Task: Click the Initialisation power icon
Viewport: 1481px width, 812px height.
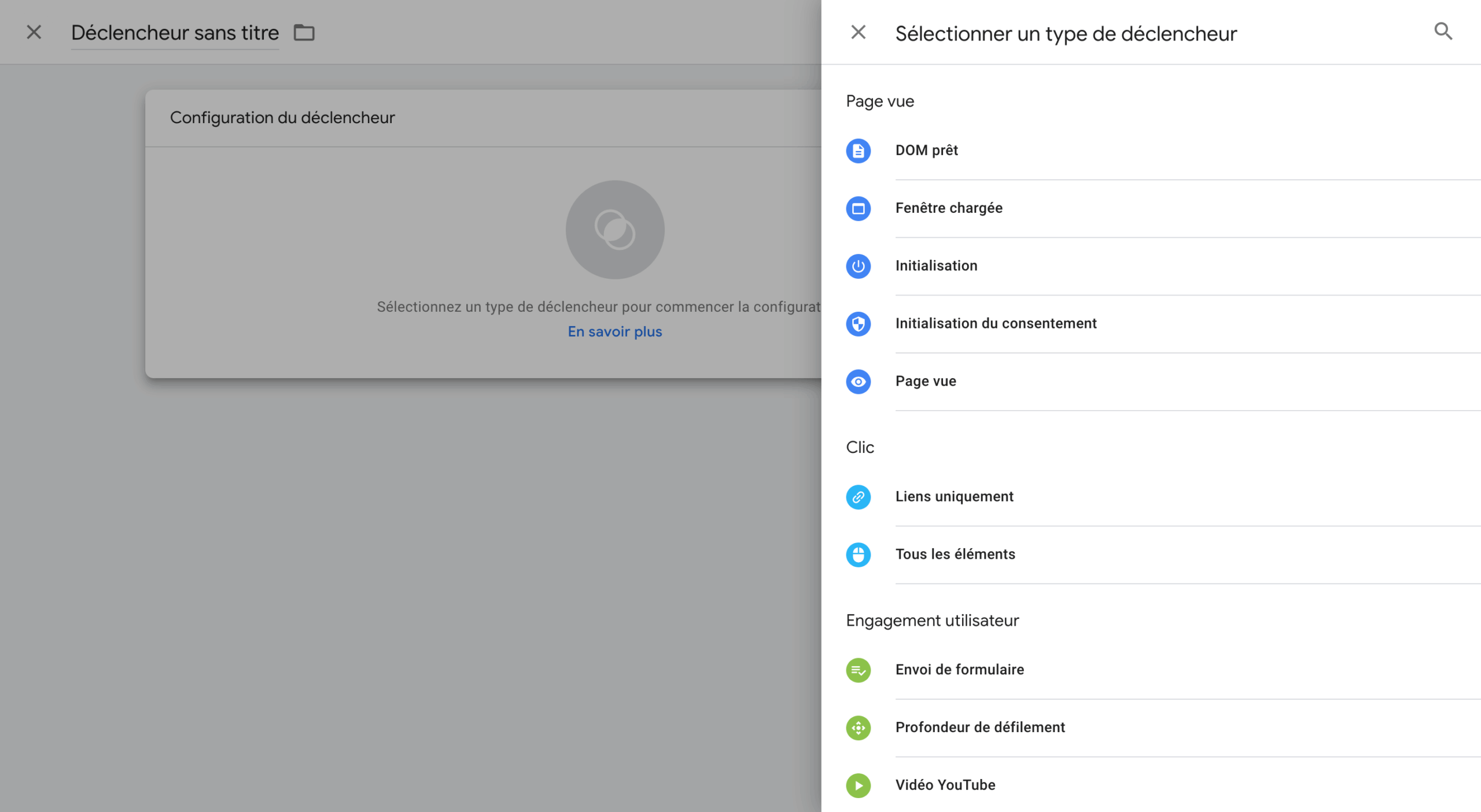Action: click(858, 266)
